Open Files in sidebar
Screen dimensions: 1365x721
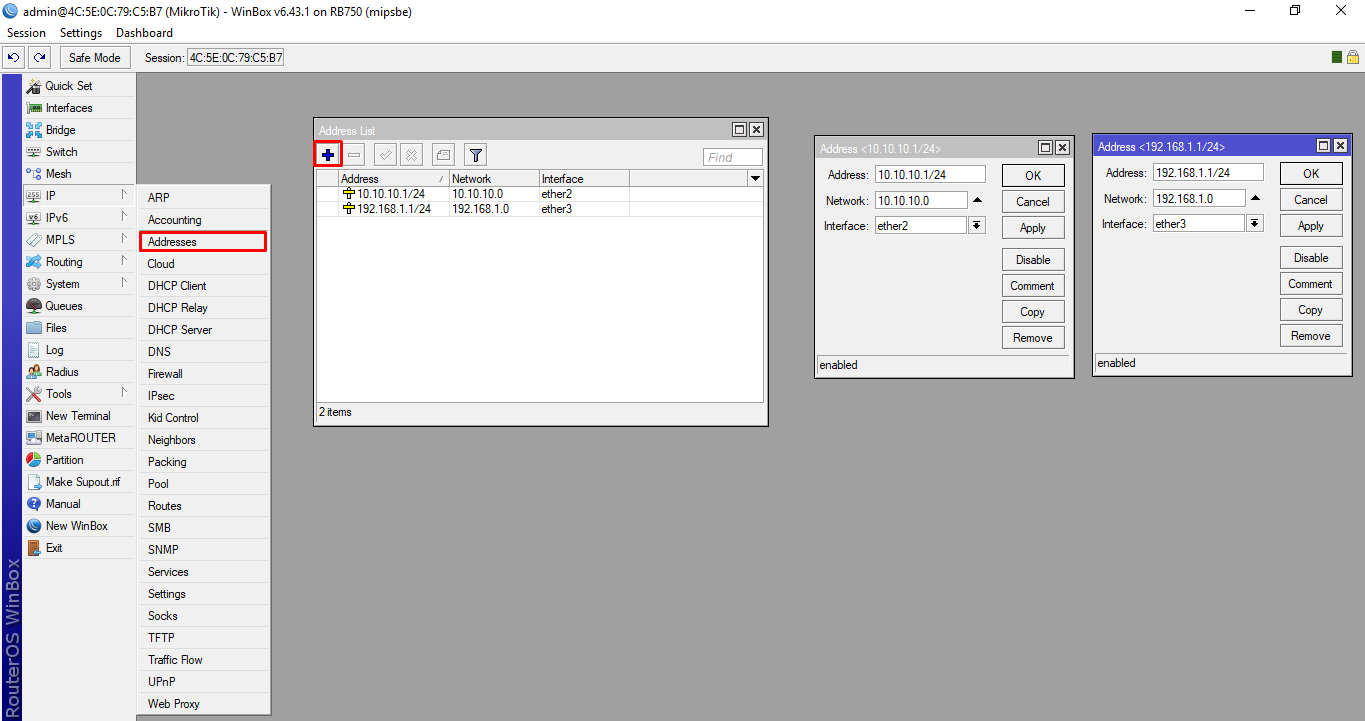point(79,328)
